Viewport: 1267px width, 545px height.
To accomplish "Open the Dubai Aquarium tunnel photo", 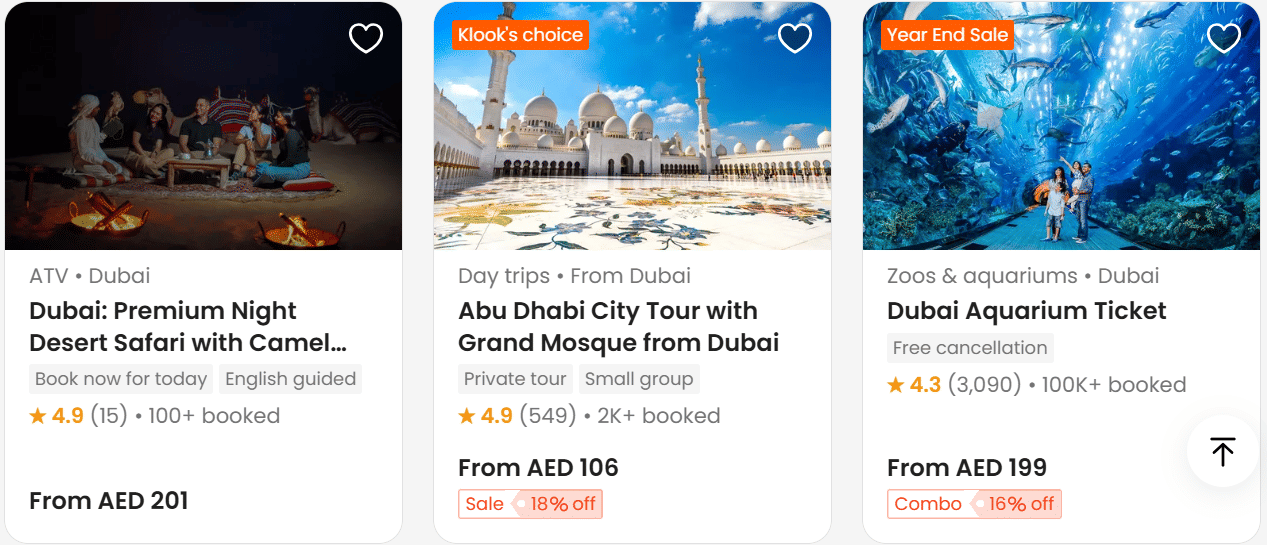I will pyautogui.click(x=1061, y=150).
